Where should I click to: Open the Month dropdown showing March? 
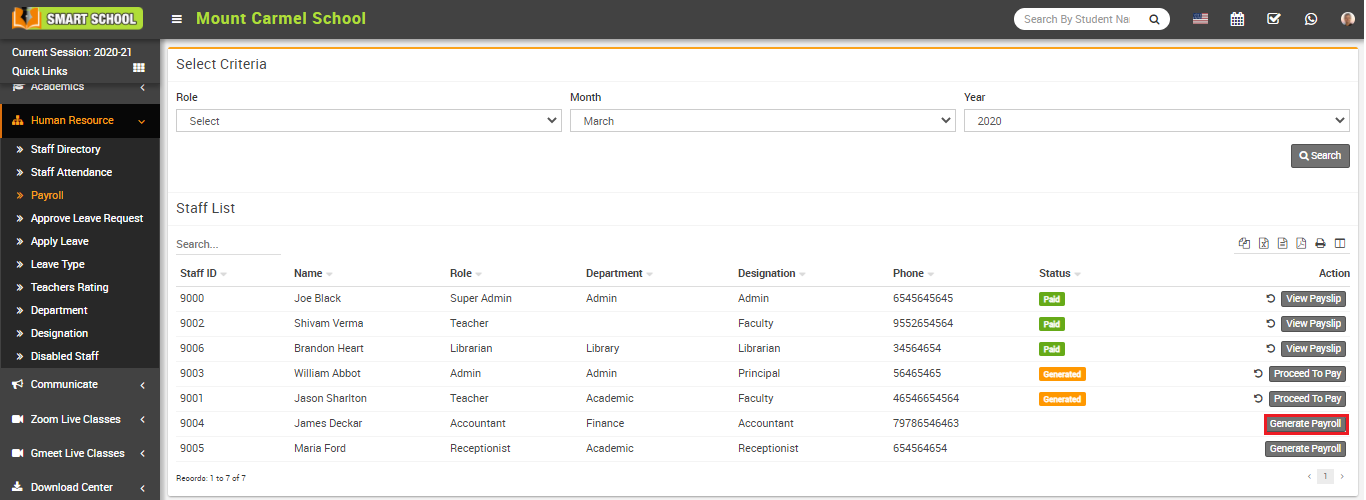(763, 121)
